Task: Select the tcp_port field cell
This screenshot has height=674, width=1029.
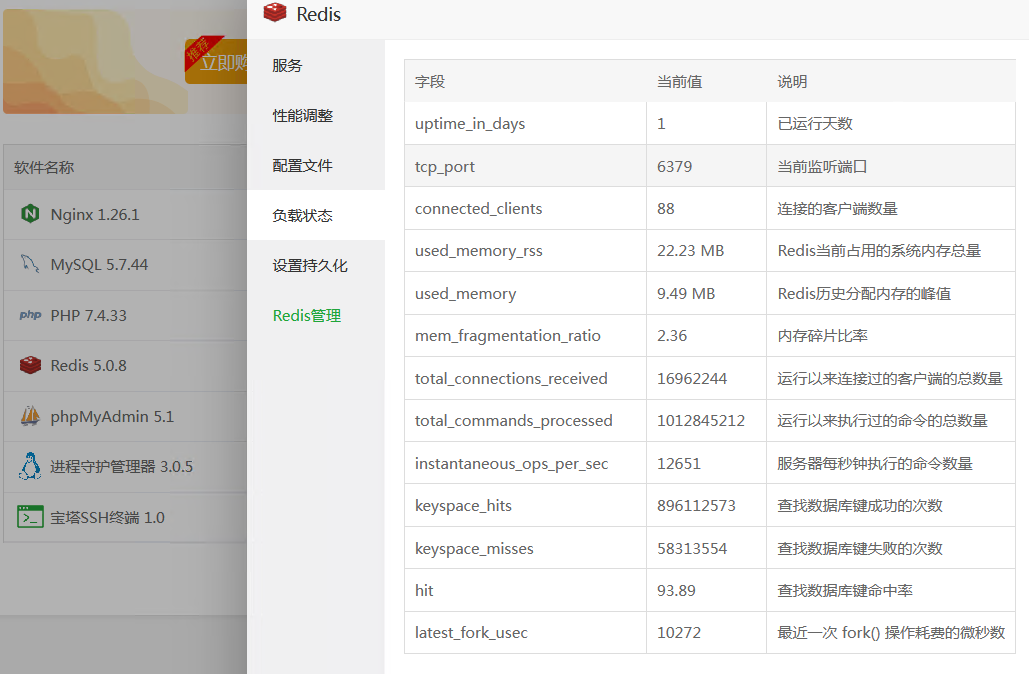Action: 526,166
